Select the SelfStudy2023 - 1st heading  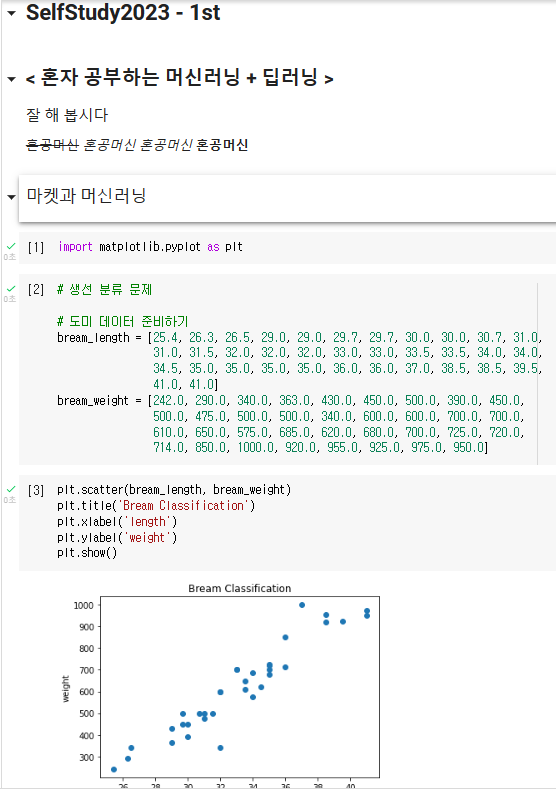click(x=123, y=13)
